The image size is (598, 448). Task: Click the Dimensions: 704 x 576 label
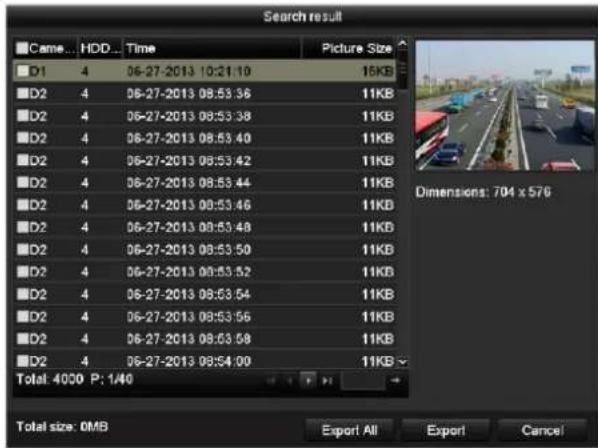coord(483,191)
